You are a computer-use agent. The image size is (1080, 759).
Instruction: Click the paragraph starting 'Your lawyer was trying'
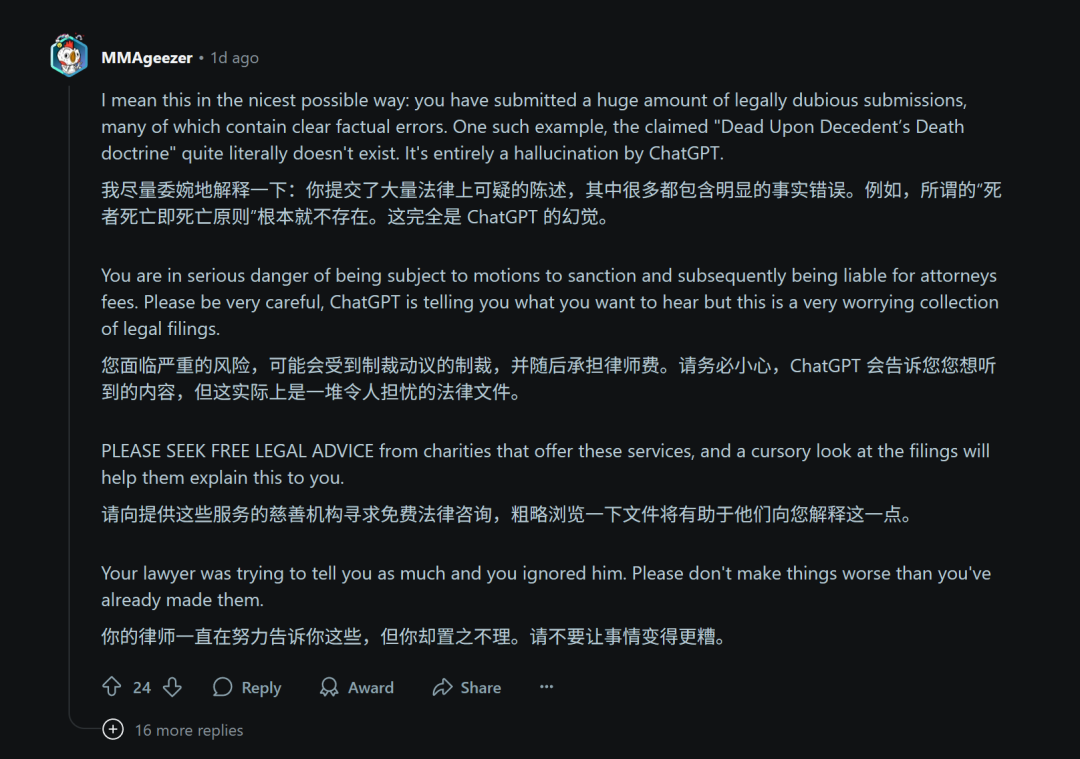coord(546,586)
